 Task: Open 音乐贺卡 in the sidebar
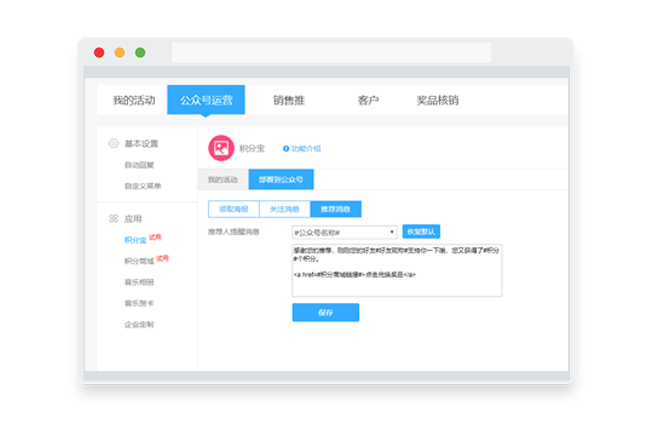[x=139, y=303]
